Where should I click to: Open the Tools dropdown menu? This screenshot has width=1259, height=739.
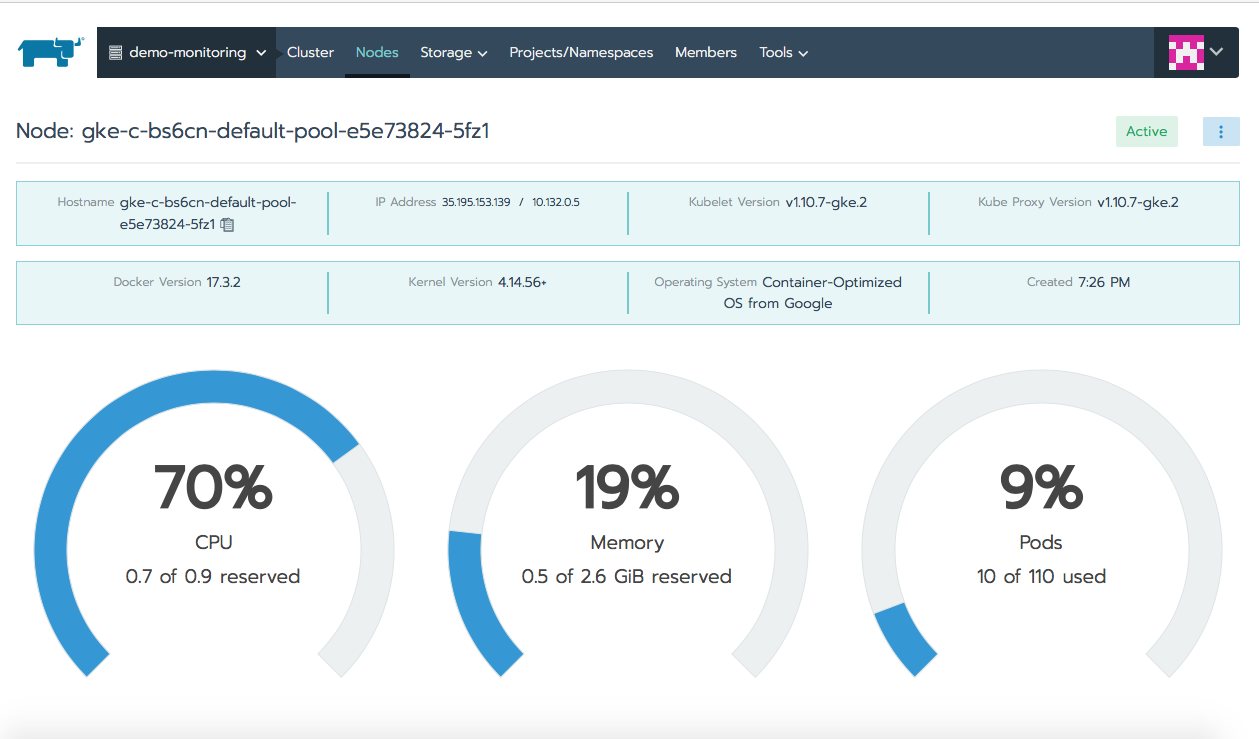(x=783, y=52)
